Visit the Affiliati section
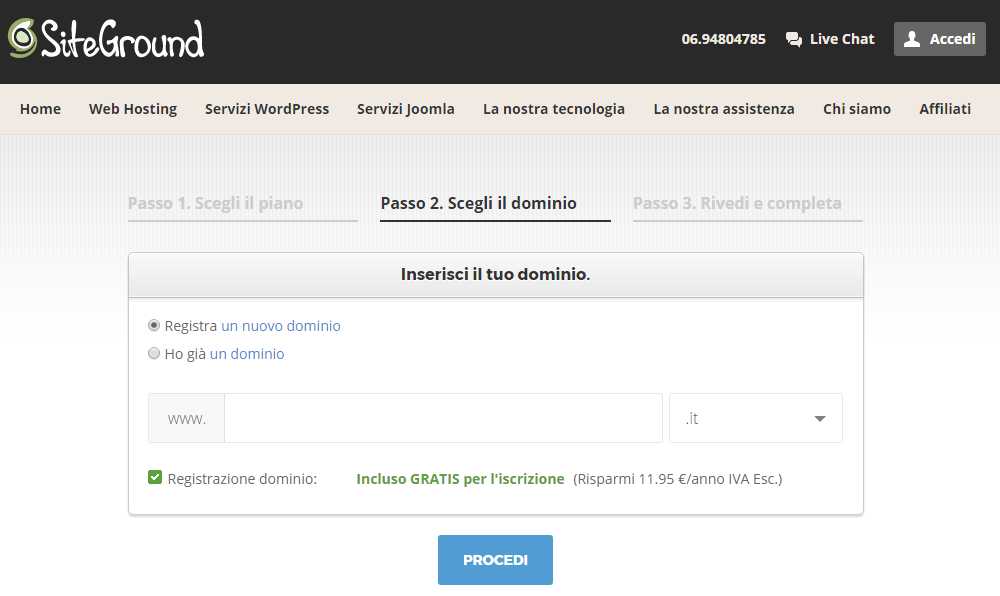 coord(945,109)
